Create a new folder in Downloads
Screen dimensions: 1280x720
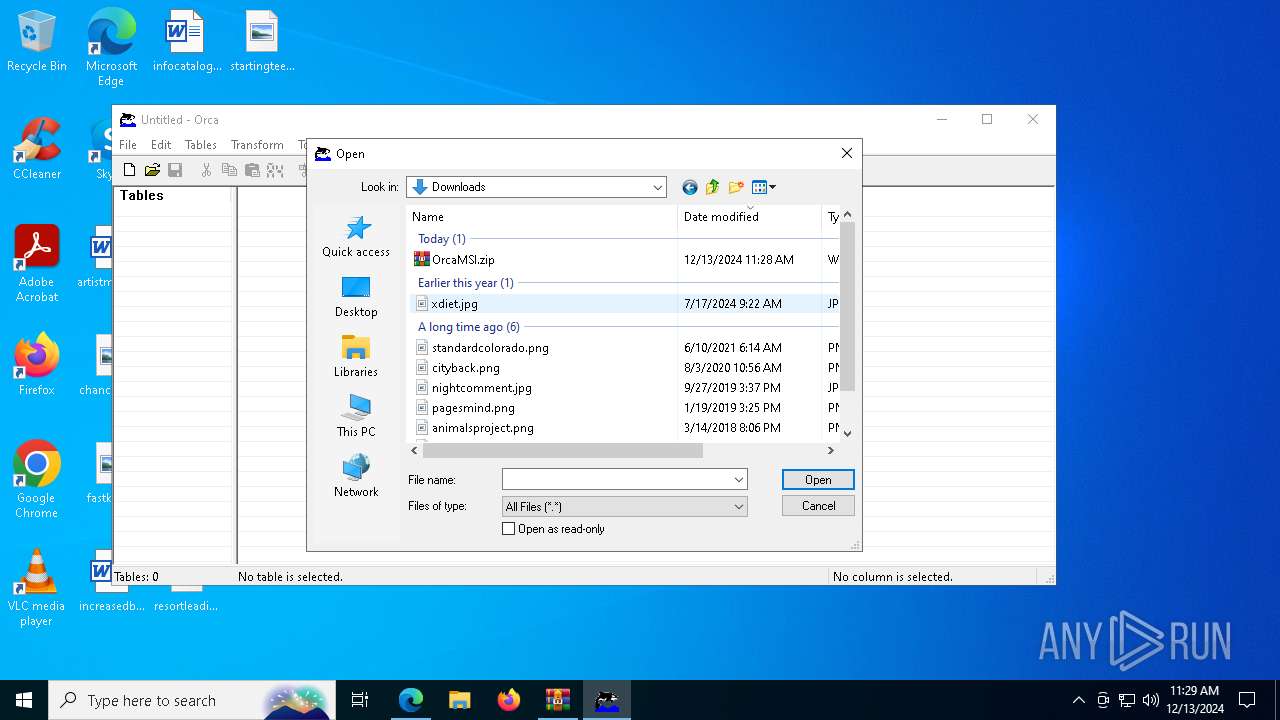[x=736, y=187]
